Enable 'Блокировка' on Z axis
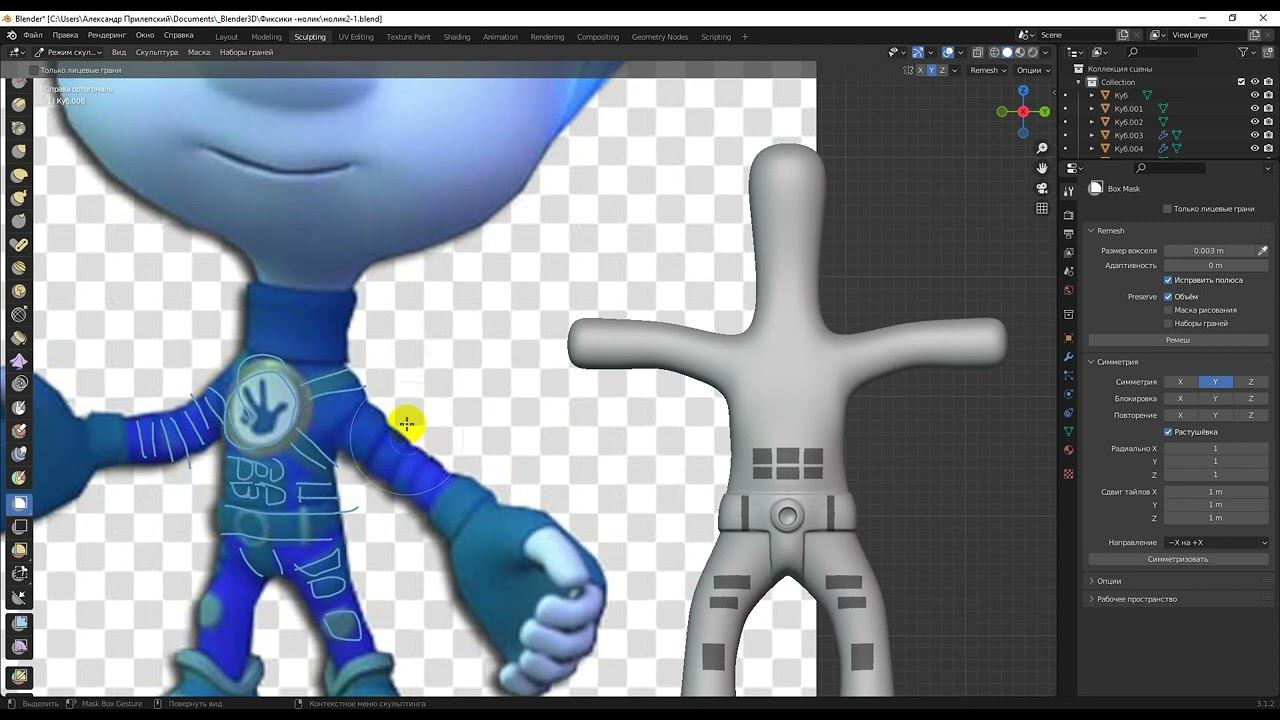Image resolution: width=1280 pixels, height=720 pixels. tap(1251, 398)
